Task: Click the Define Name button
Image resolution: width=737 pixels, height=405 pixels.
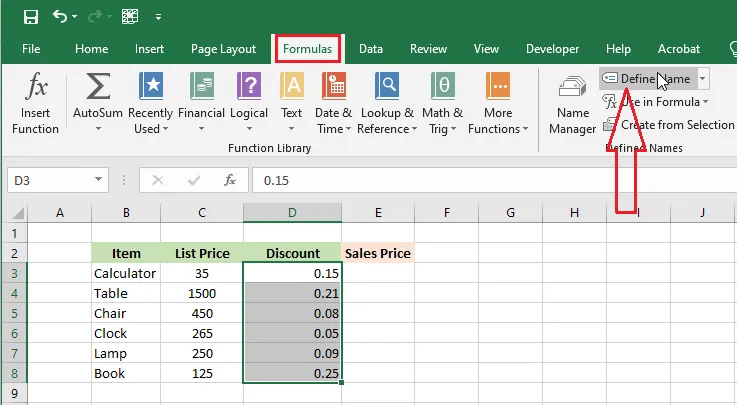Action: (647, 78)
